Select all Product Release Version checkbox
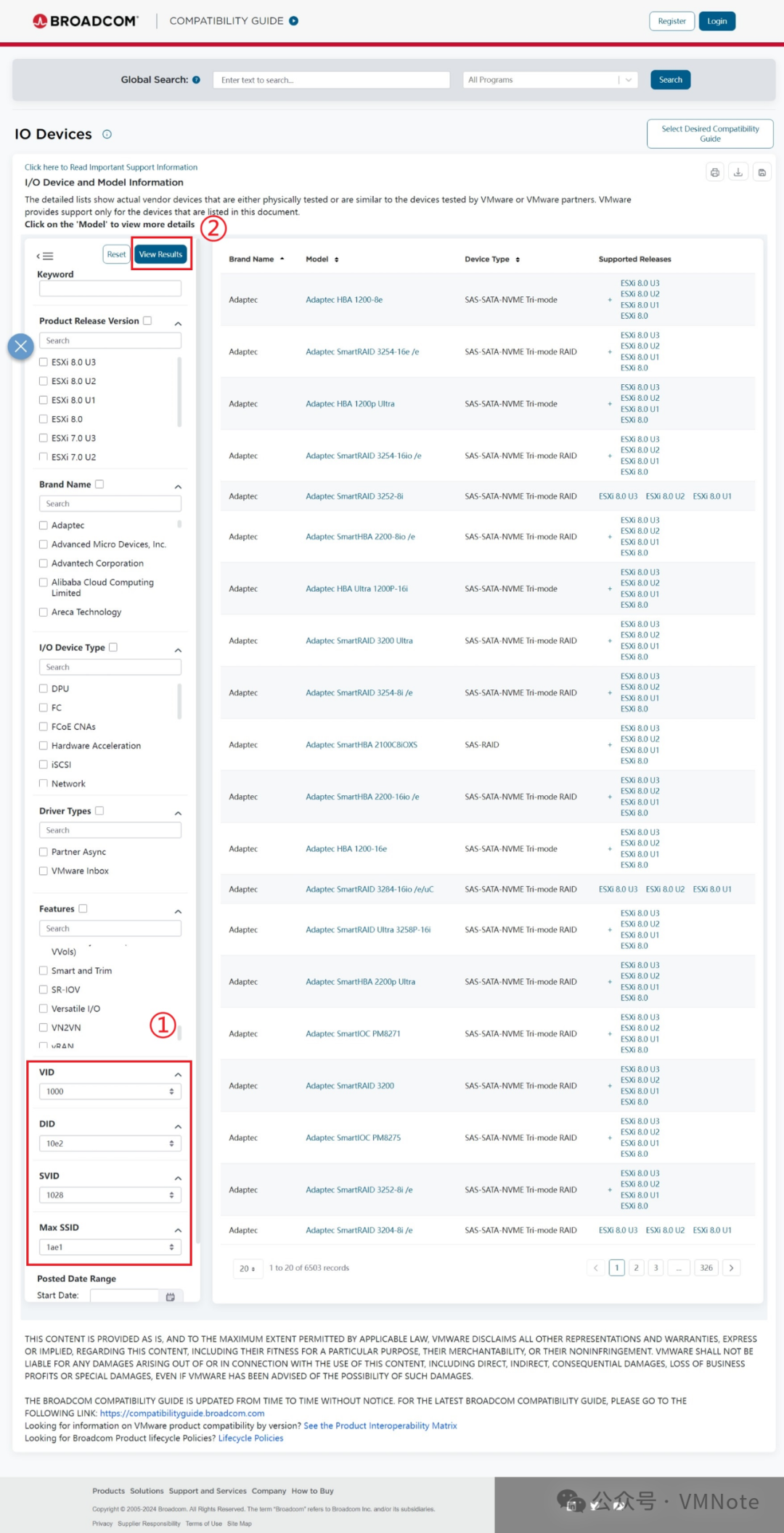 coord(147,320)
